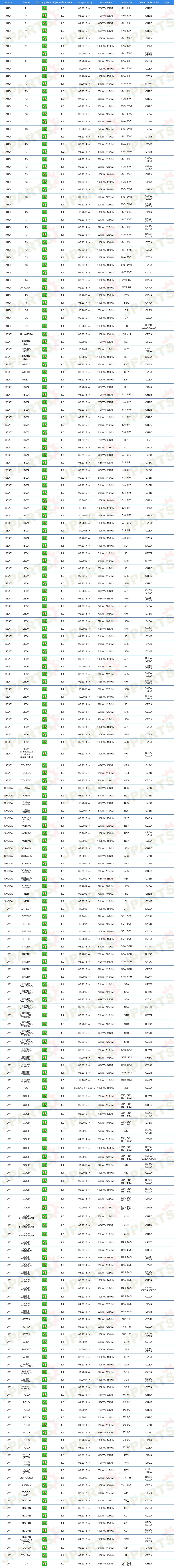Click the Opis column header
The height and width of the screenshot is (1568, 174).
coord(167,2)
